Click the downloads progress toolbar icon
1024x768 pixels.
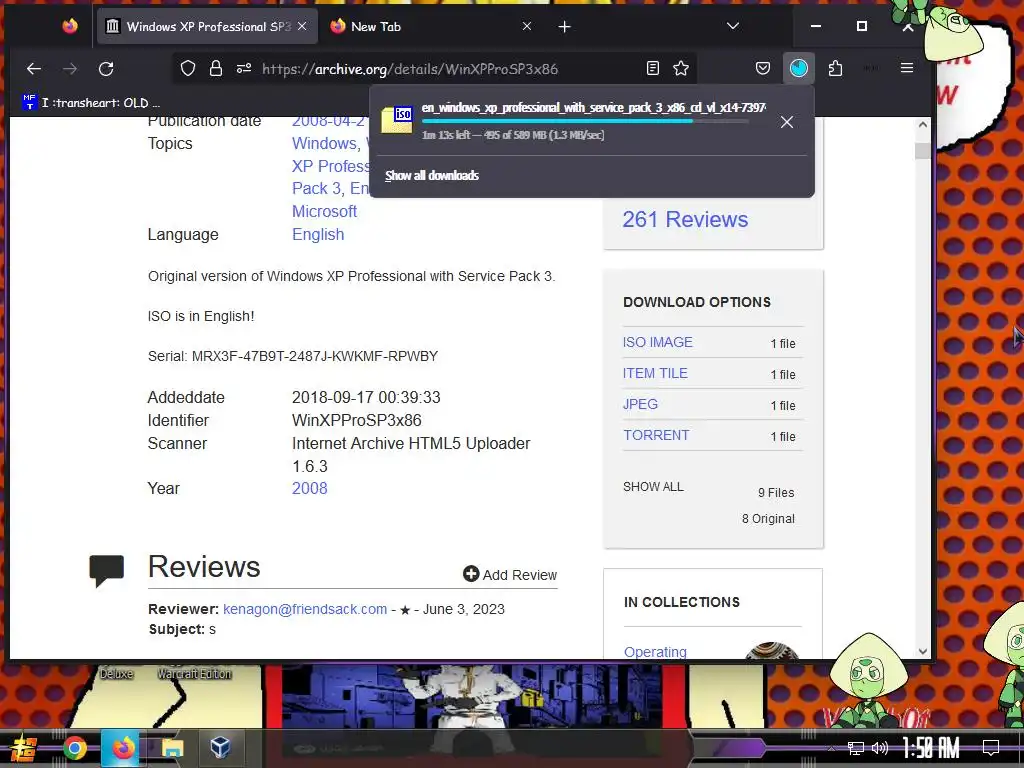(x=798, y=68)
